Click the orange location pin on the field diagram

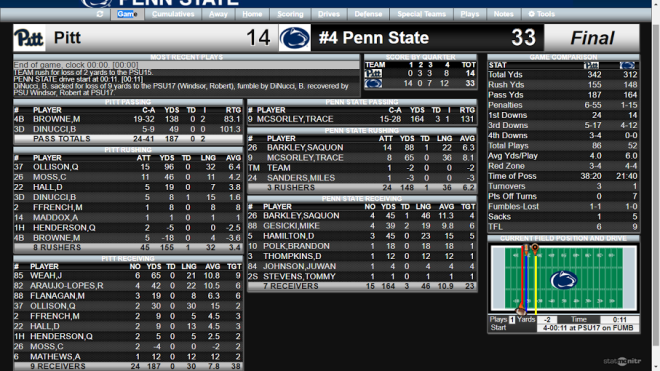[x=535, y=248]
